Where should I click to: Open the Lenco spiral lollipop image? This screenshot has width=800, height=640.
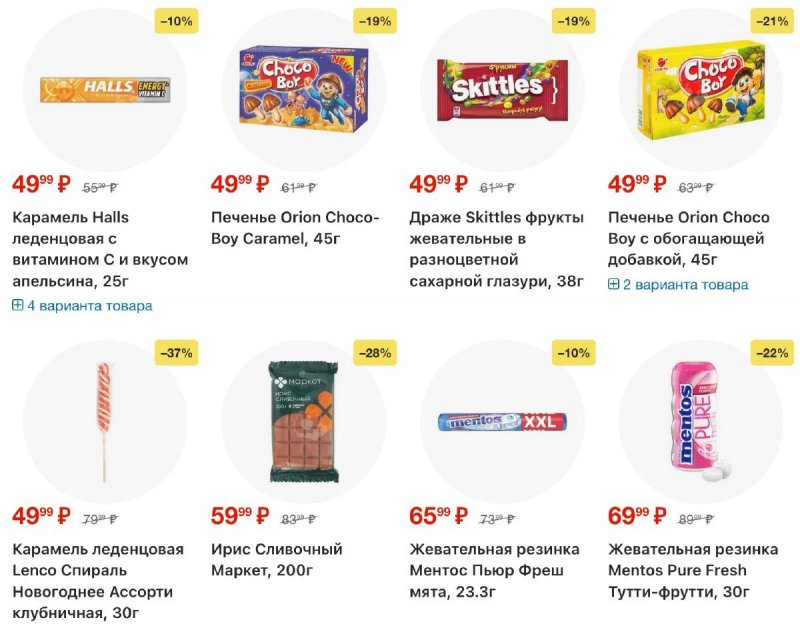pos(105,420)
